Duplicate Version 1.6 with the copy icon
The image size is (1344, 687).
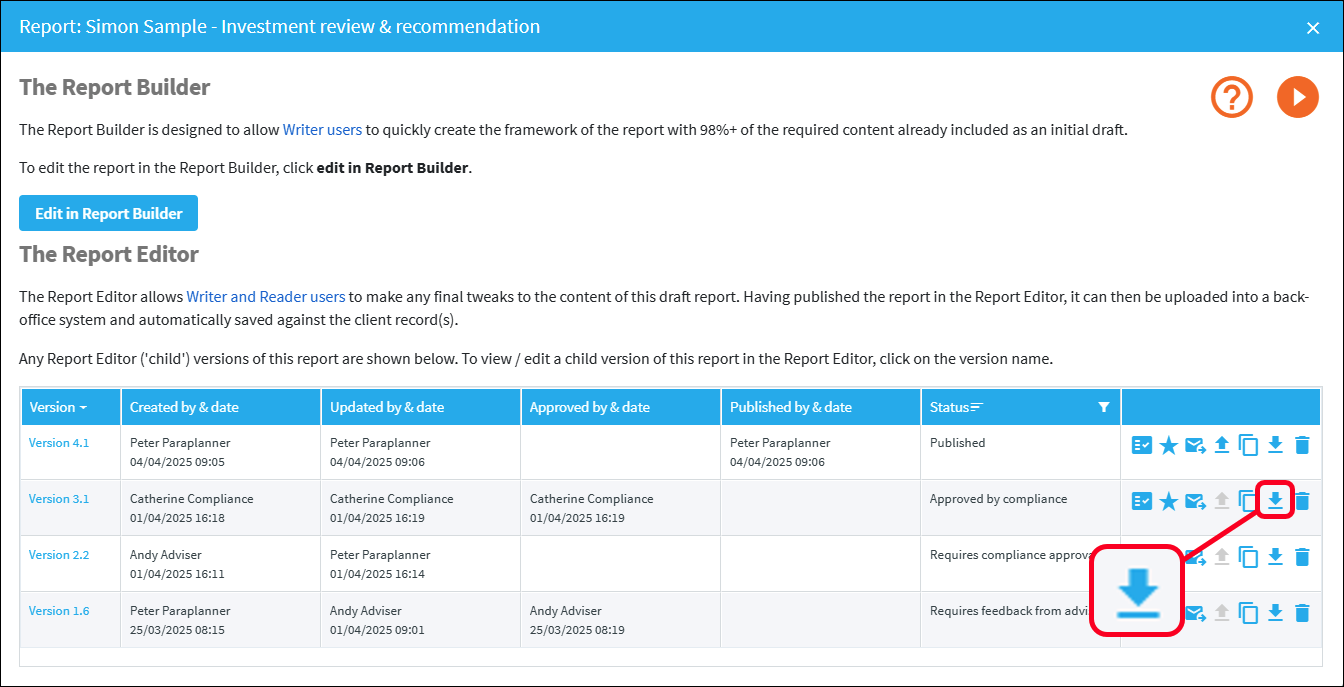1249,613
